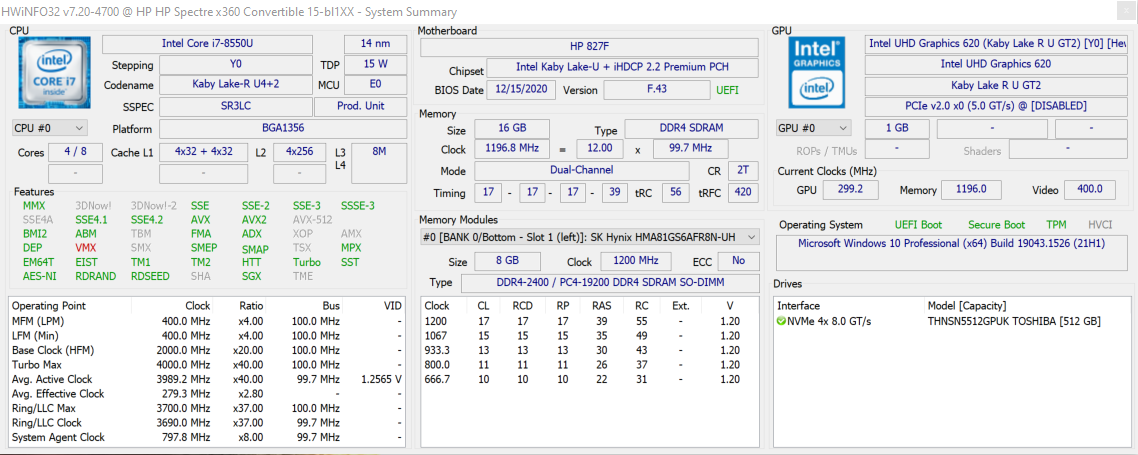The image size is (1138, 455).
Task: Click the GPU memory 1 GB field
Action: (897, 128)
